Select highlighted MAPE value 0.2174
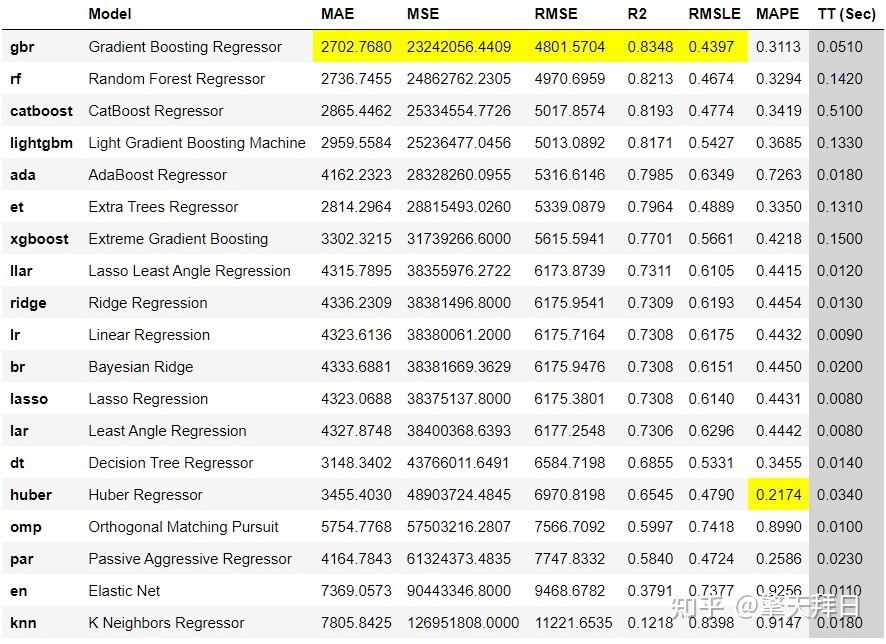Screen dimensions: 886x644 779,495
